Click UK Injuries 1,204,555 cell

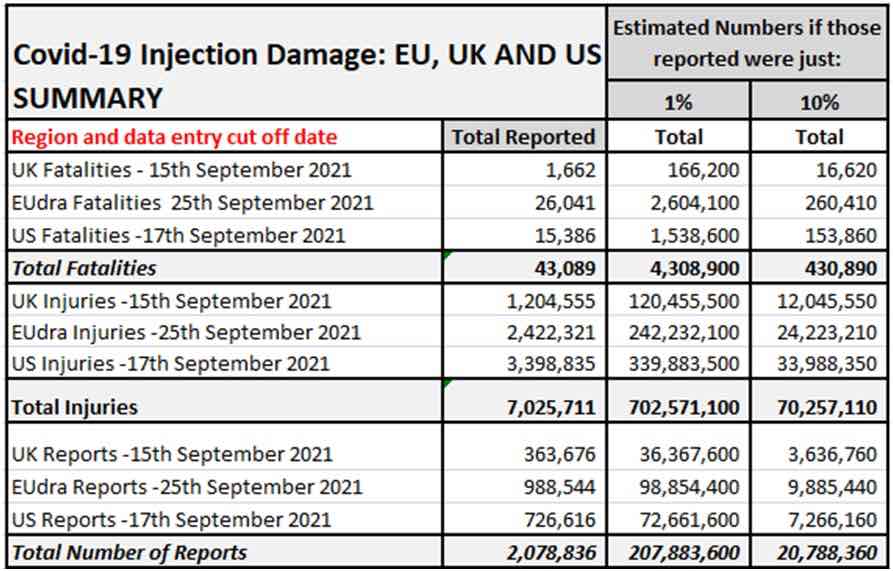[x=524, y=301]
